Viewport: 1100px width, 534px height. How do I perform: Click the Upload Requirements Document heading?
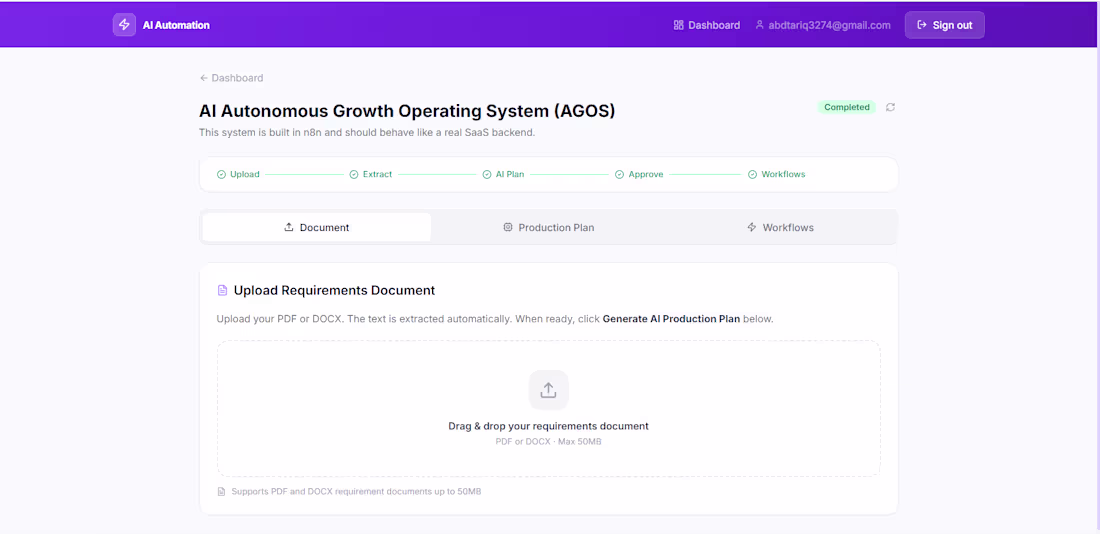(x=335, y=291)
